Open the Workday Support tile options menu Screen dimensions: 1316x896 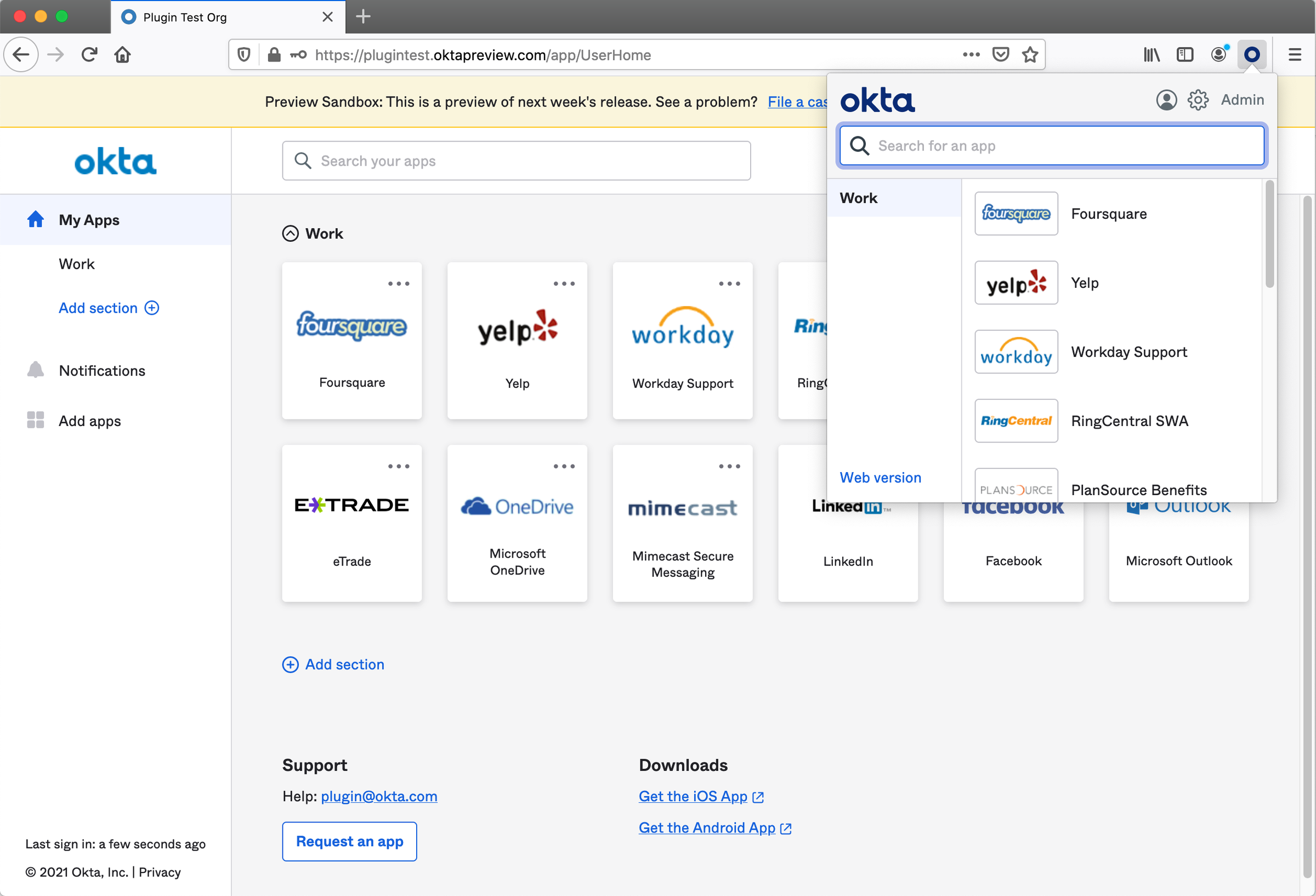tap(729, 283)
